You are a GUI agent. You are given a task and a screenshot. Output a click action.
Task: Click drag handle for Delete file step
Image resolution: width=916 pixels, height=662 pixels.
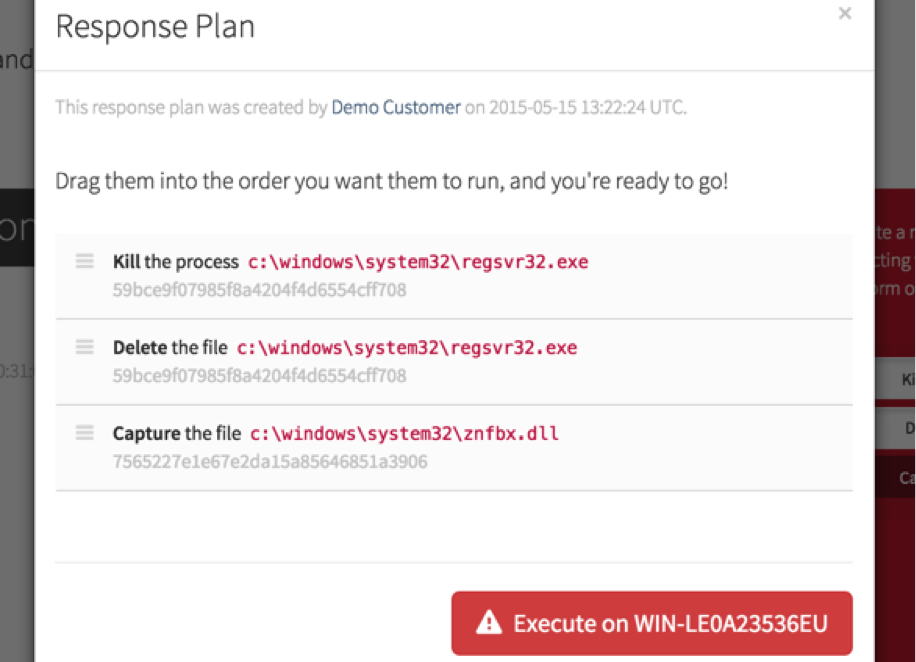(85, 347)
